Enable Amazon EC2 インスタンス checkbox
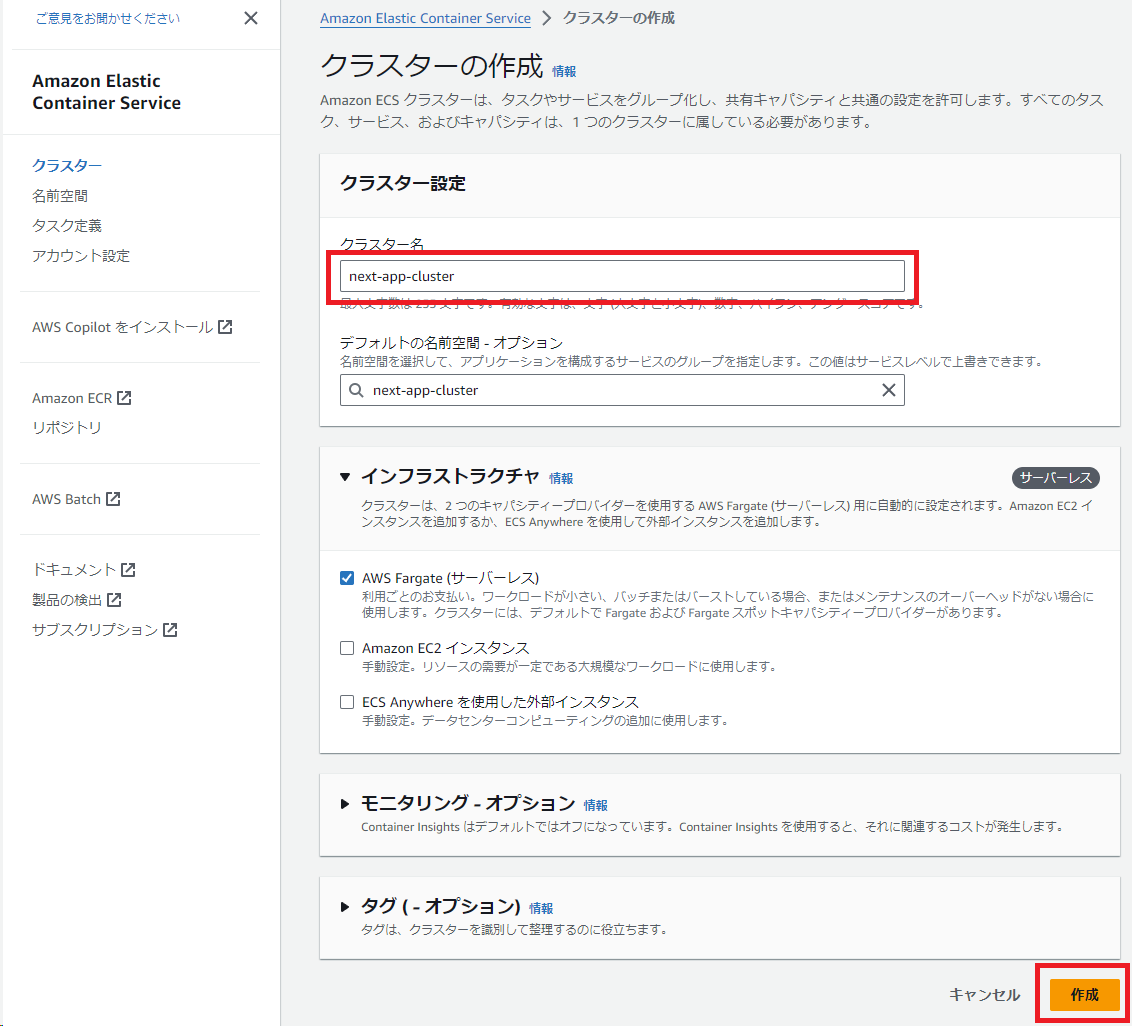This screenshot has height=1026, width=1132. 347,648
